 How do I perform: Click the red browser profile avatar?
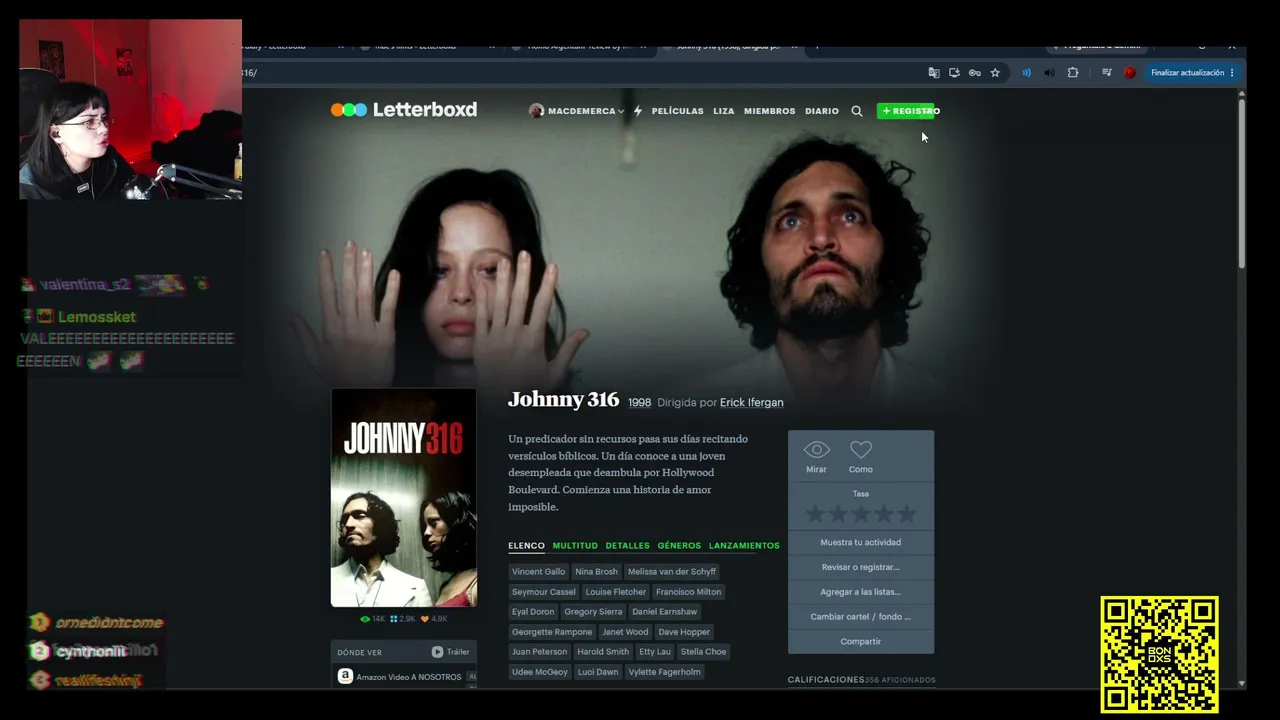pos(1129,73)
